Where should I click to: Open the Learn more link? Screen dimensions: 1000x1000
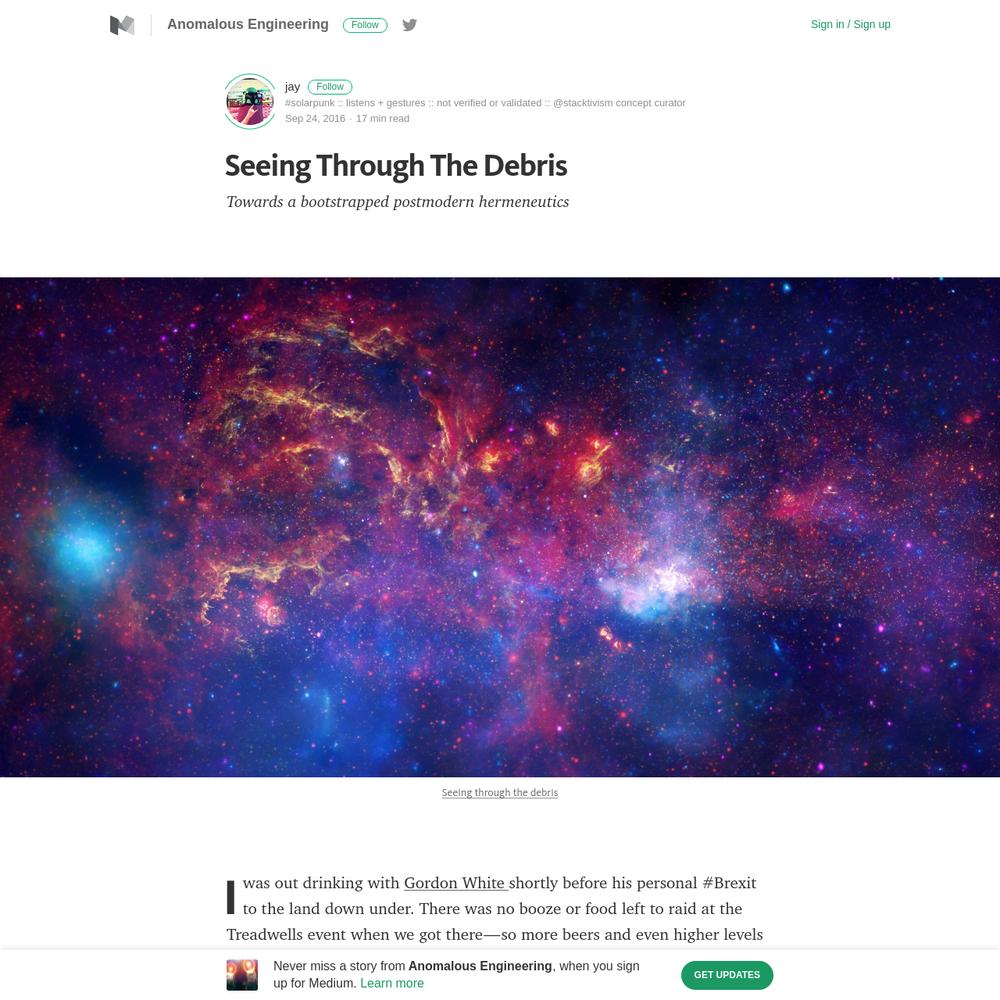pos(392,983)
